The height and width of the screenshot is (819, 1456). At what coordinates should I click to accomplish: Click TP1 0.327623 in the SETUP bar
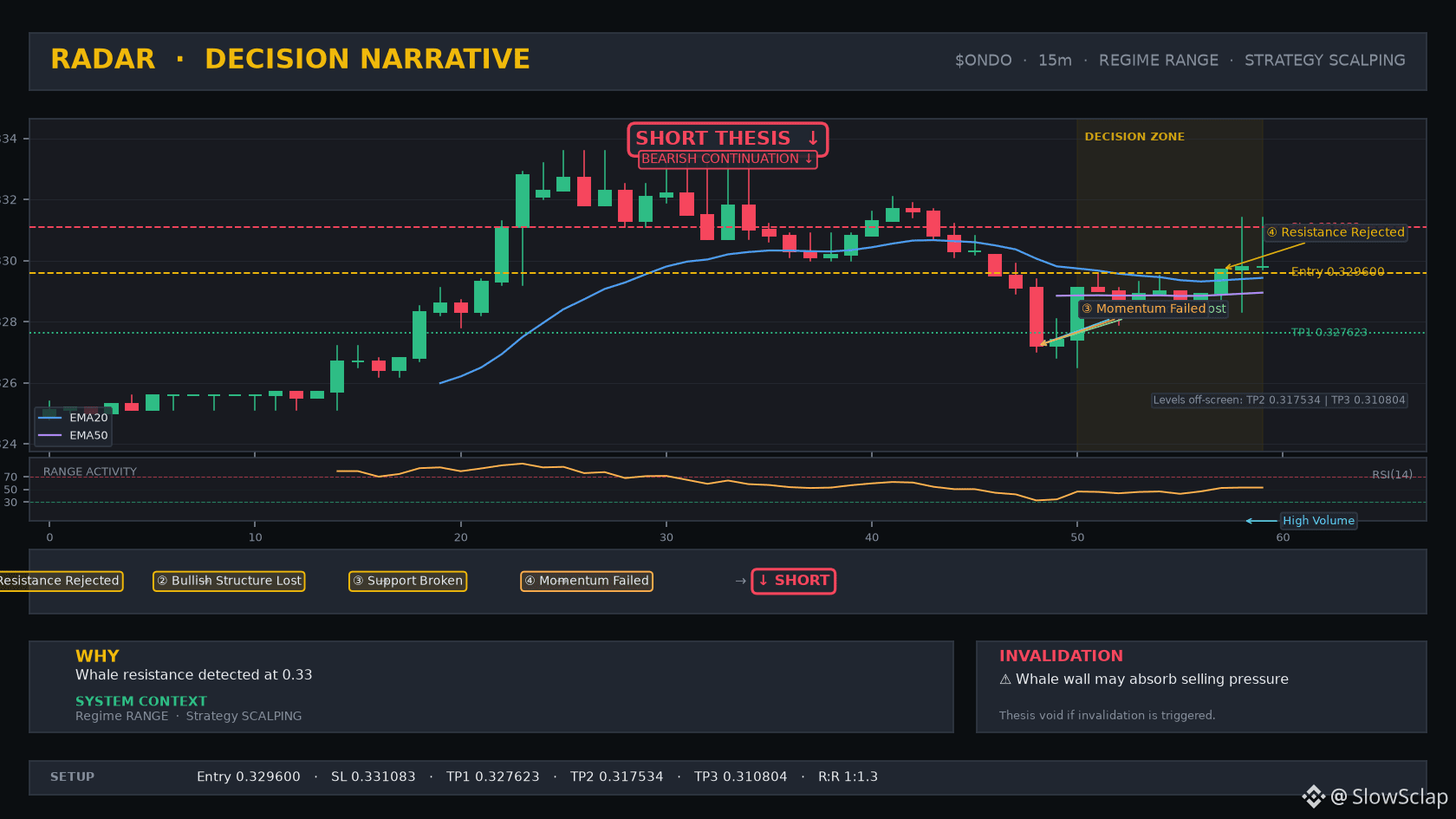(493, 777)
